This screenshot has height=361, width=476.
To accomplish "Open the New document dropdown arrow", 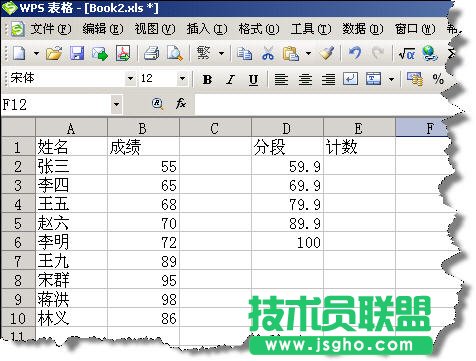I will (x=36, y=53).
